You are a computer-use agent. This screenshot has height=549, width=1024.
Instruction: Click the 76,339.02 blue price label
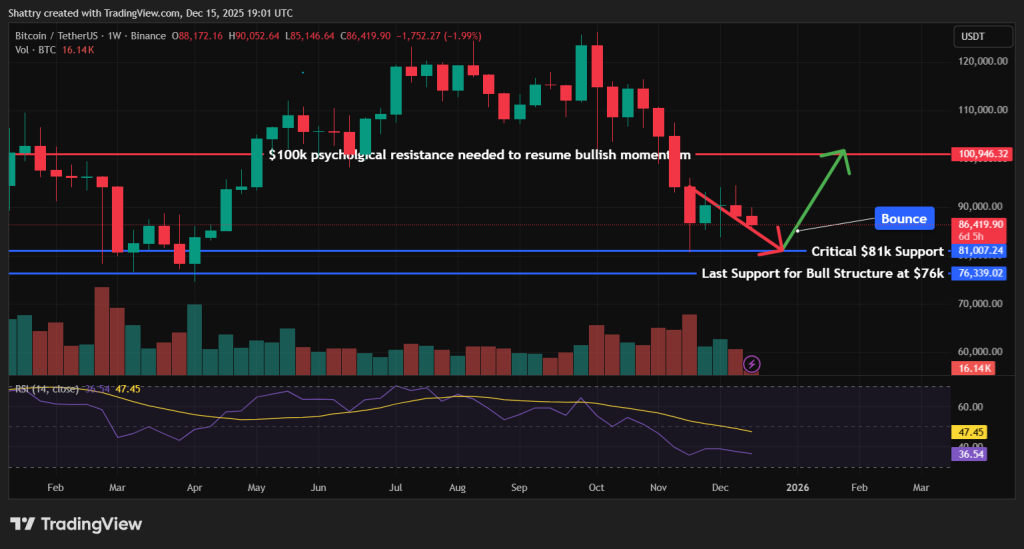(980, 273)
